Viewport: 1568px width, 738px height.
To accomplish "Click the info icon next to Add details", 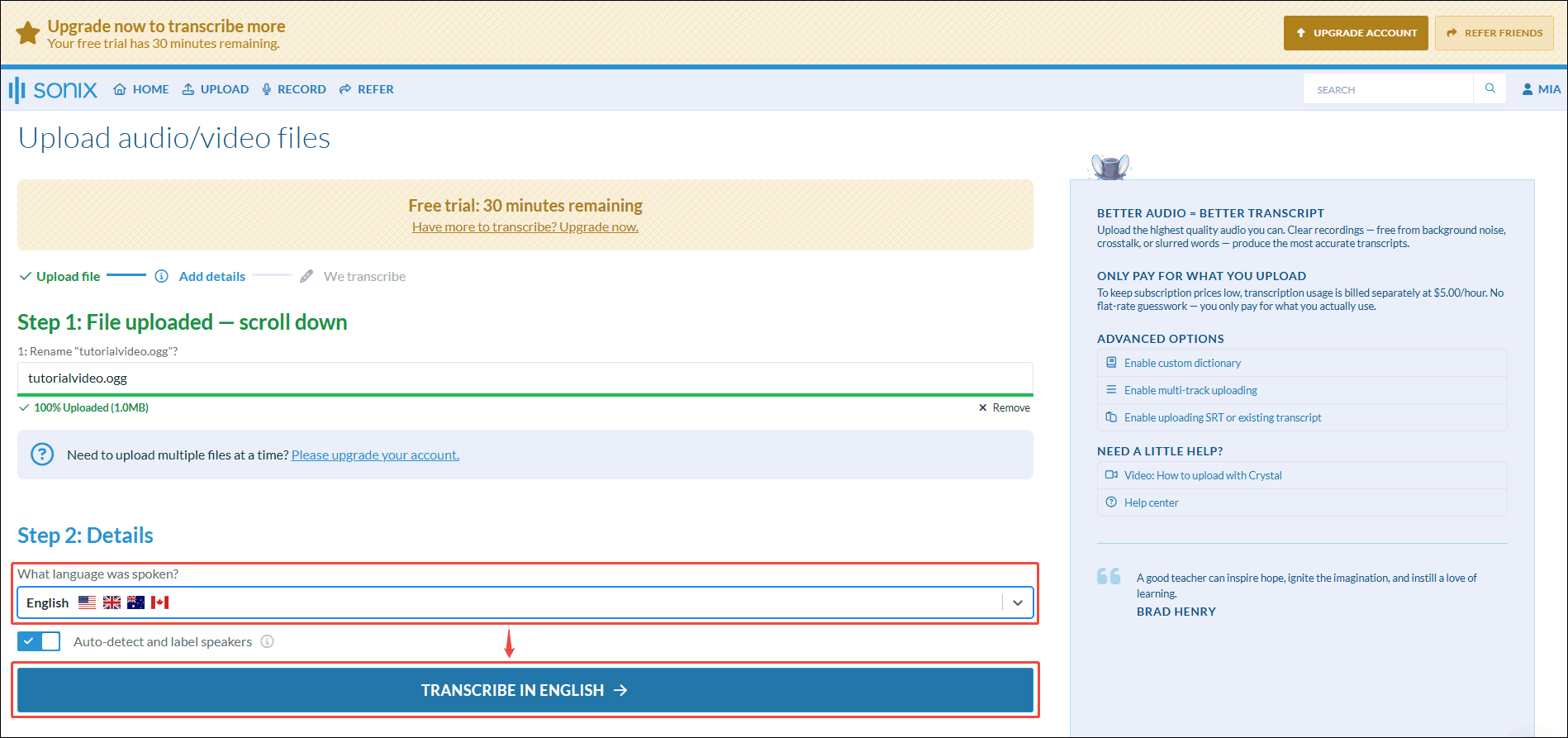I will (162, 276).
